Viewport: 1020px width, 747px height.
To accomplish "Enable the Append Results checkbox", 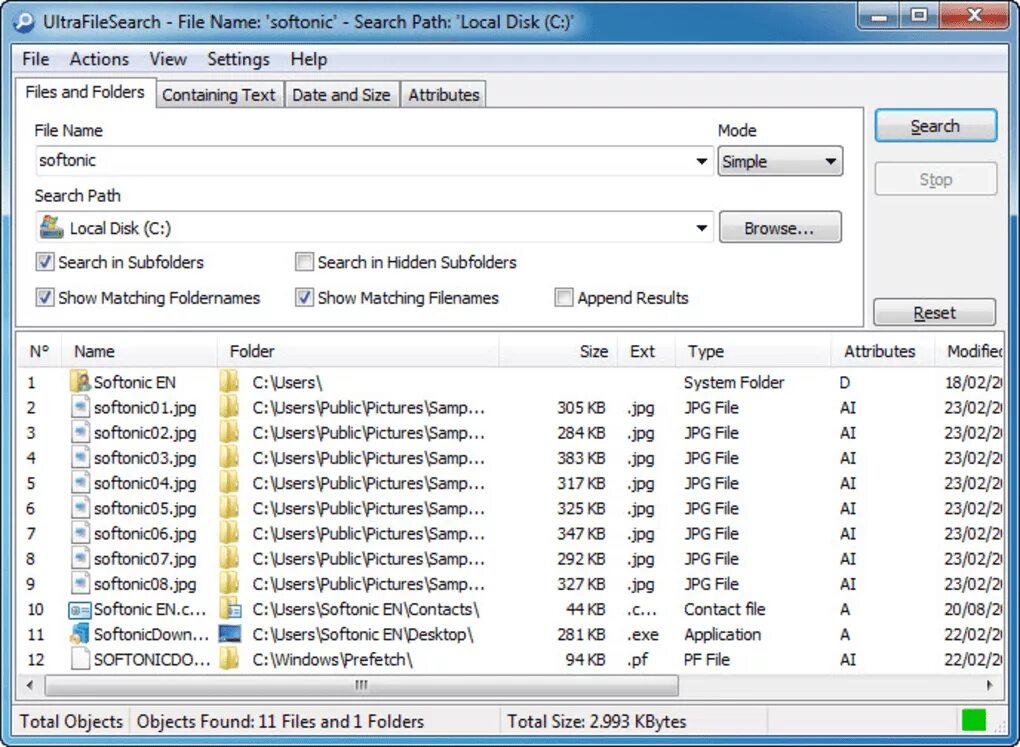I will click(x=563, y=297).
